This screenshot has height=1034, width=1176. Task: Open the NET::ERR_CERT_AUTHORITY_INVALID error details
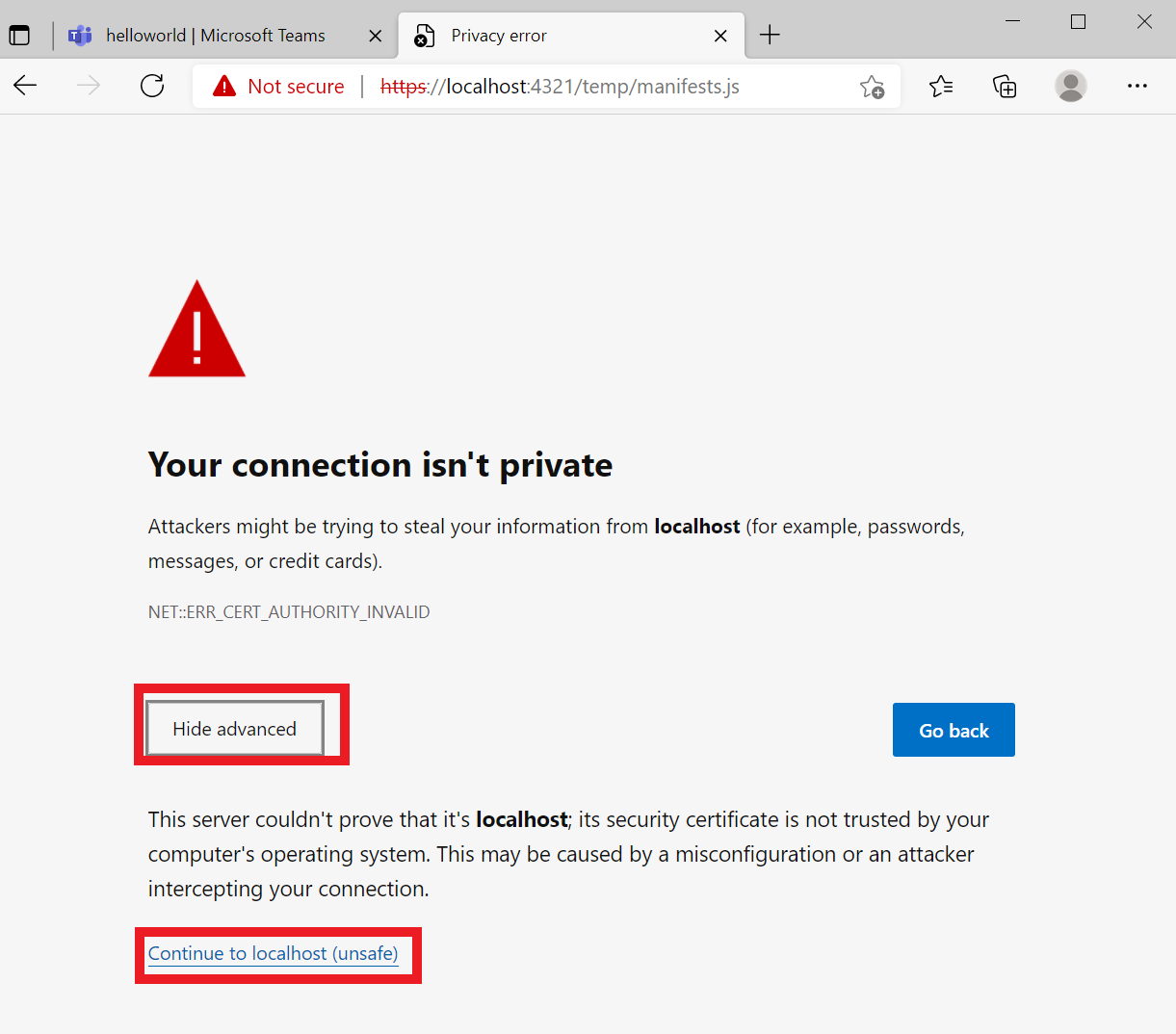(x=288, y=611)
